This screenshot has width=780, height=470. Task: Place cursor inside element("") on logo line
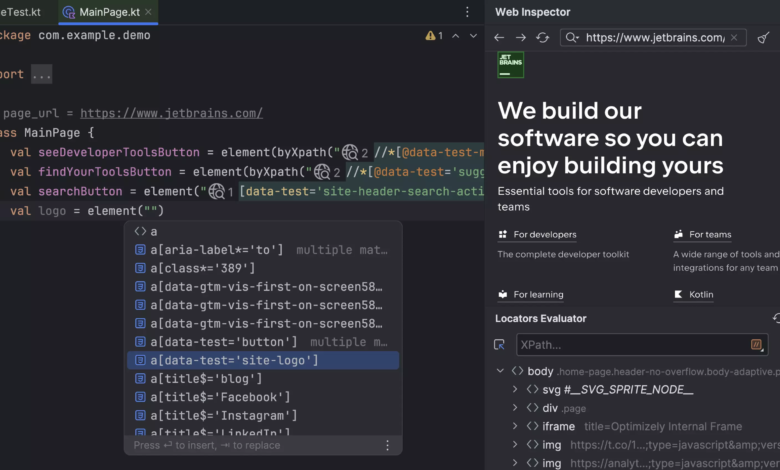(151, 211)
